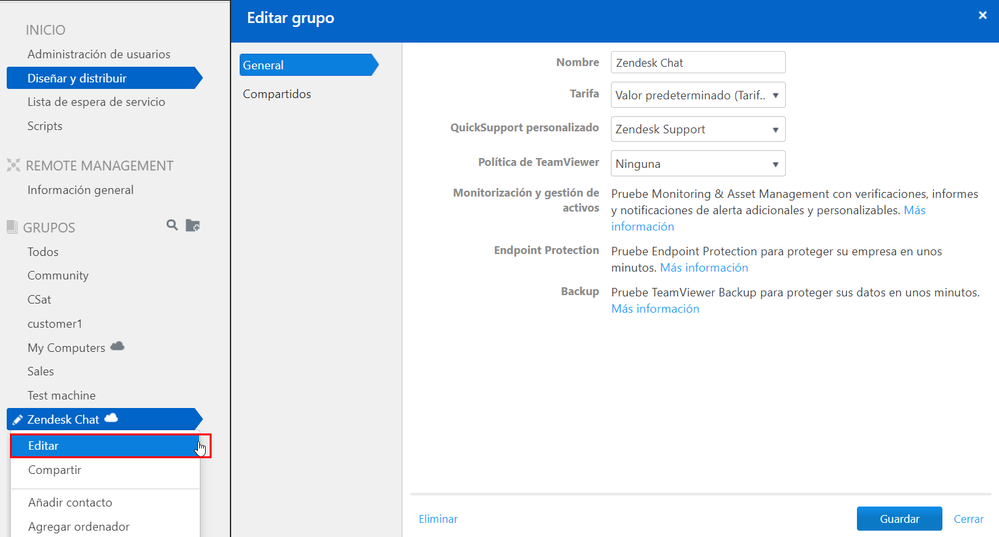Select Diseñar y distribuir in sidebar

[104, 78]
